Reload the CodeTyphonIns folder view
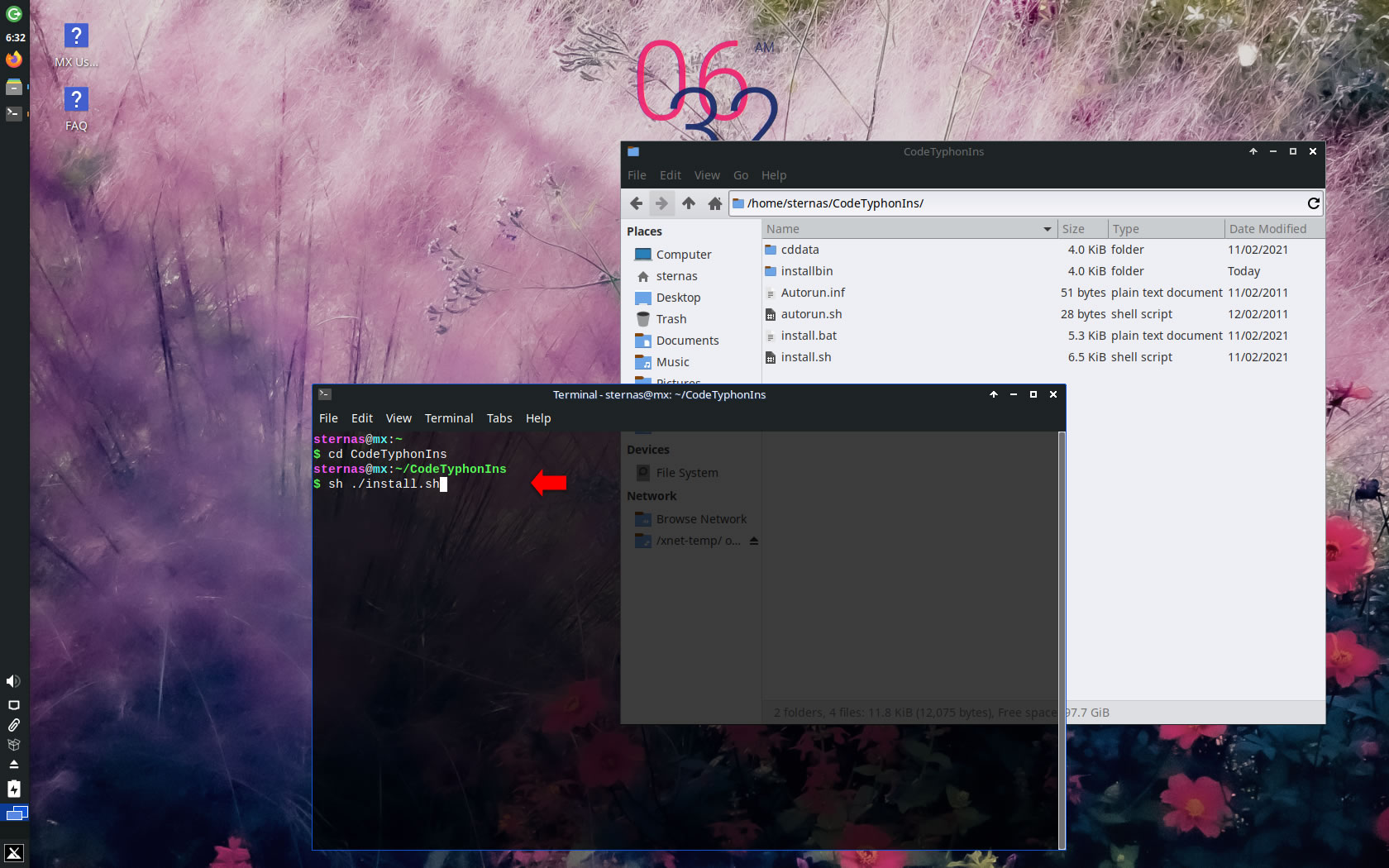Image resolution: width=1389 pixels, height=868 pixels. (x=1313, y=203)
